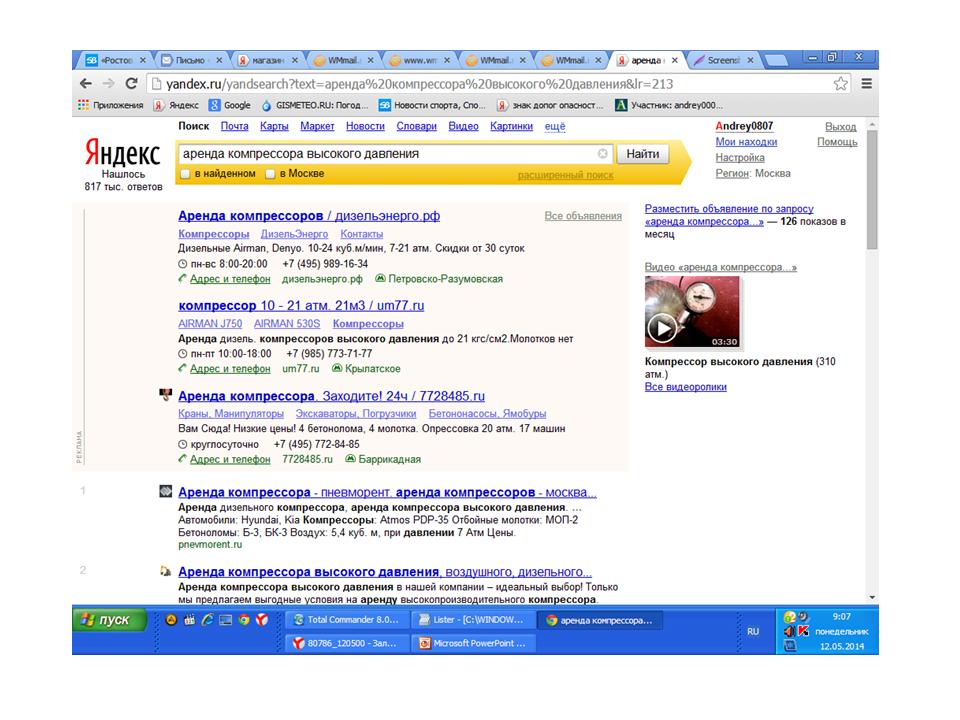Open the «Аренда компрессоров / дизельэнерго.рф» ad
960x720 pixels.
click(309, 216)
